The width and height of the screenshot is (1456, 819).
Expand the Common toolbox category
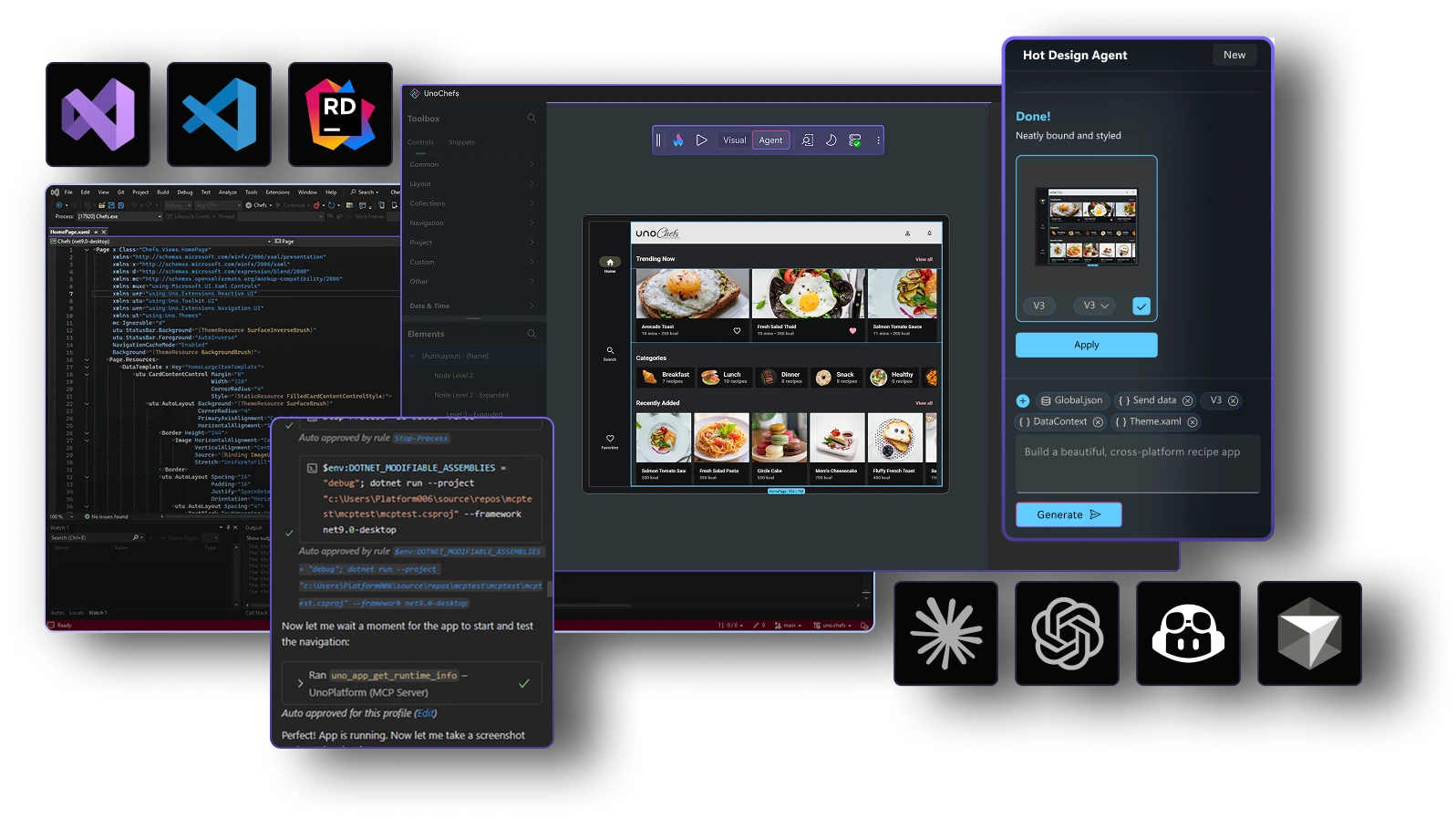[x=472, y=164]
